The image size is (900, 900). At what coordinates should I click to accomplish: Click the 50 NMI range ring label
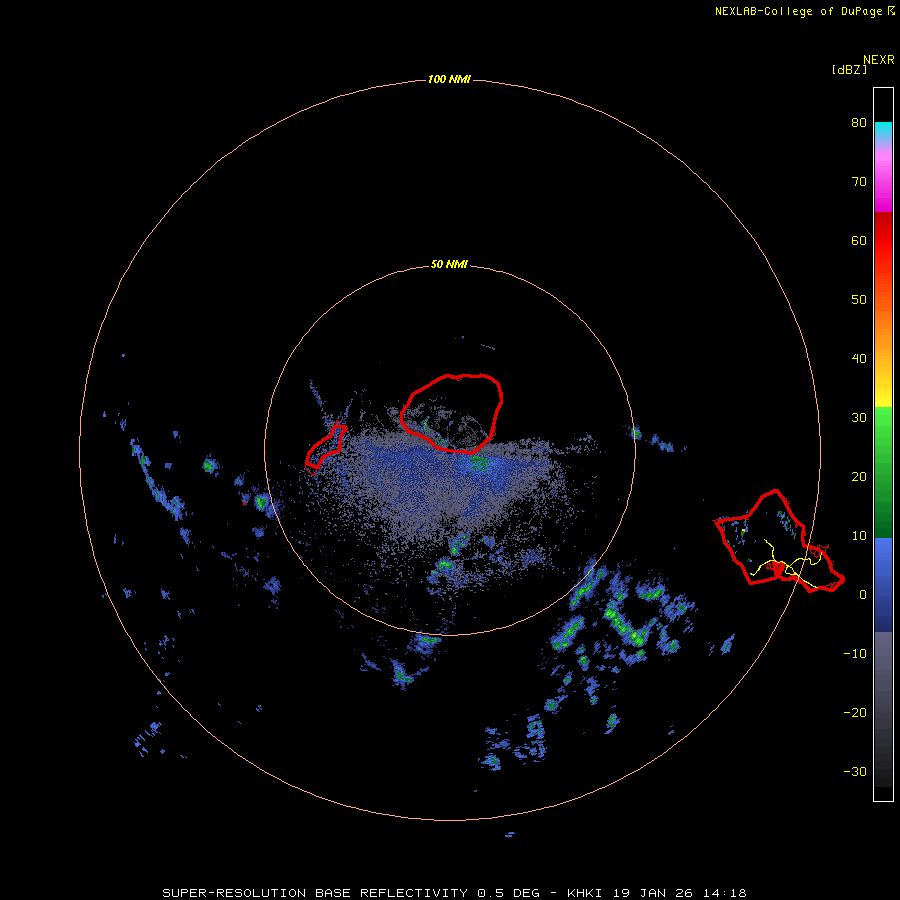tap(449, 265)
